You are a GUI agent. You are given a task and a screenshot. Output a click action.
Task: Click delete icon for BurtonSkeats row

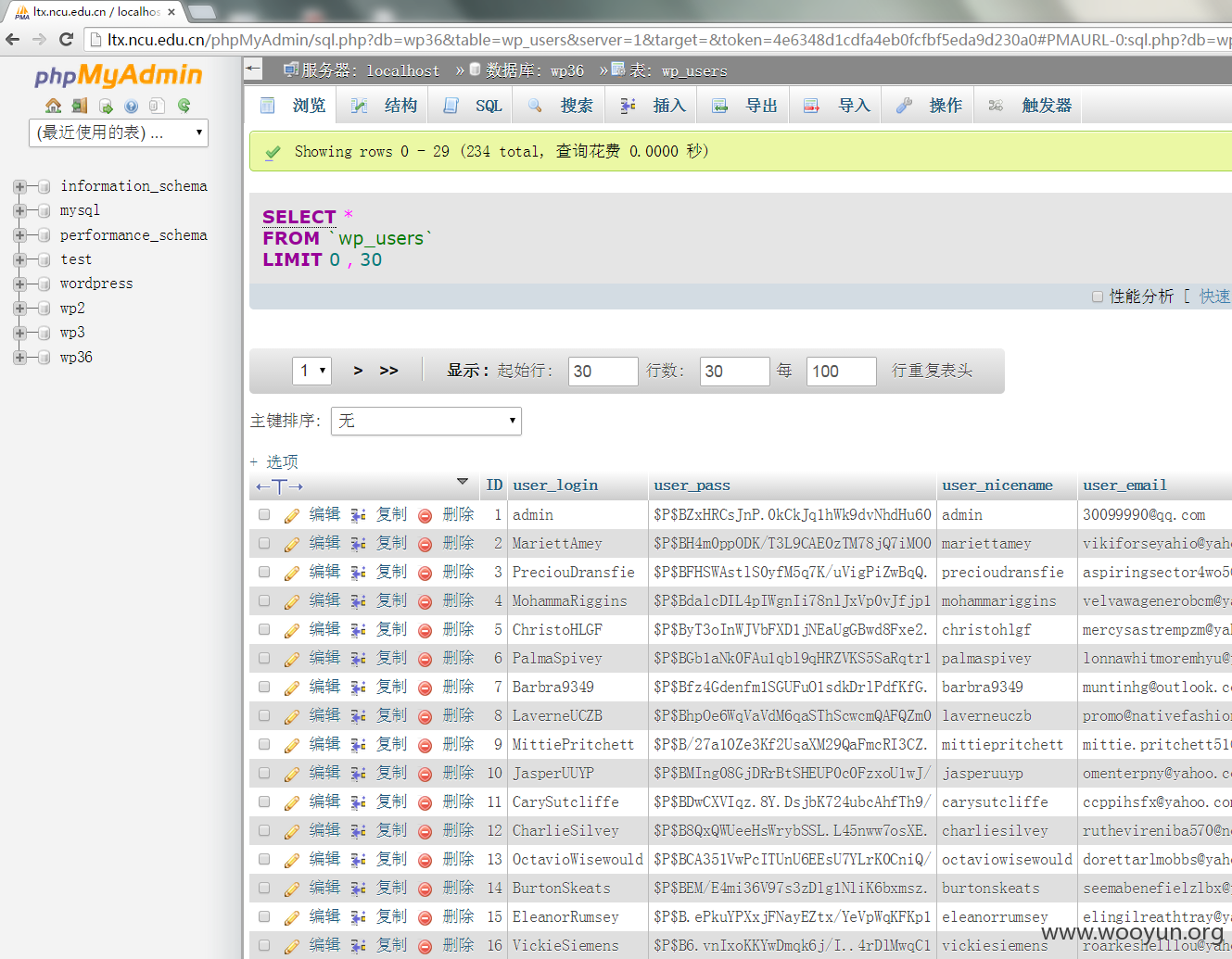coord(425,889)
